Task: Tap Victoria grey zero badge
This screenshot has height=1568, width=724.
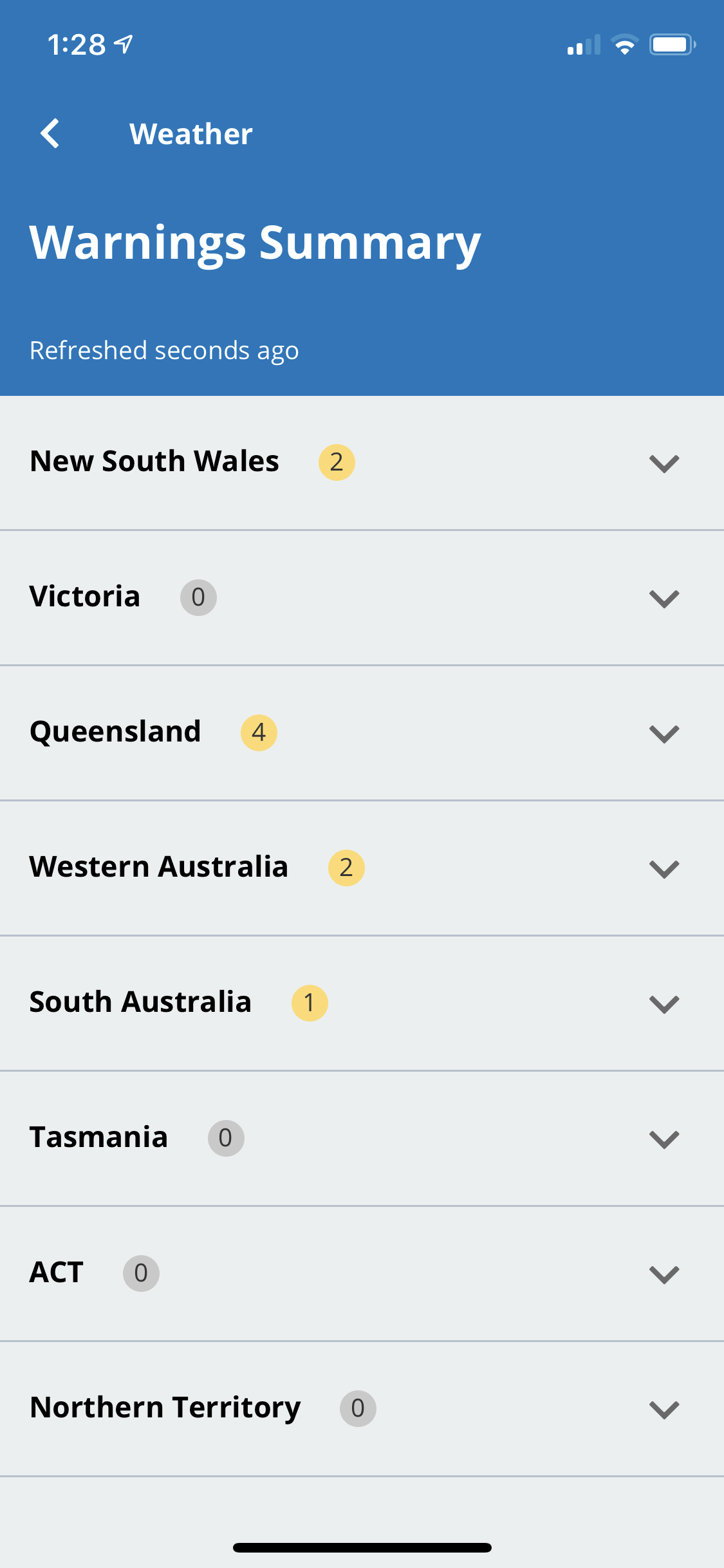Action: coord(198,597)
